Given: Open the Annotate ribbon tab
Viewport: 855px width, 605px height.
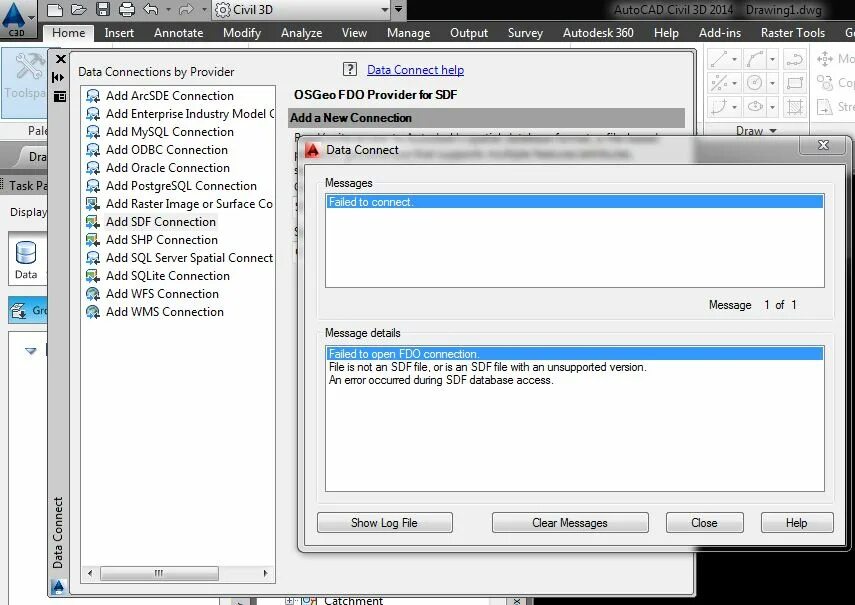Looking at the screenshot, I should click(x=178, y=33).
